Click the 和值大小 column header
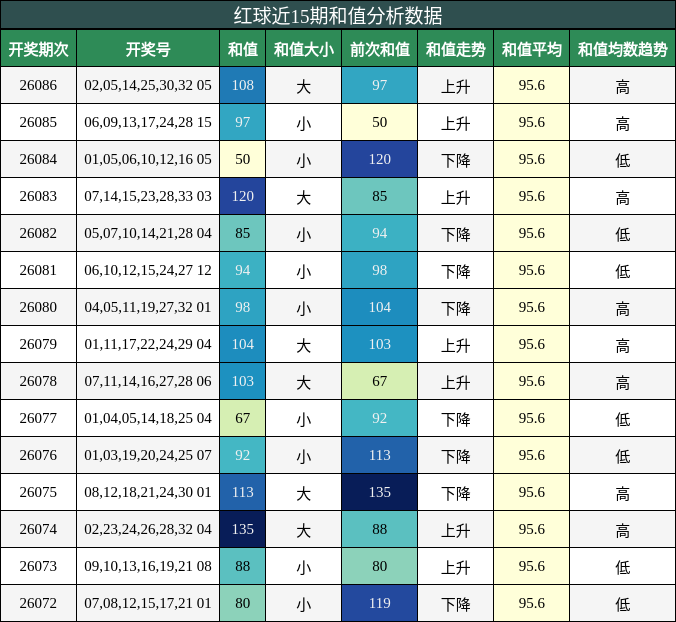The width and height of the screenshot is (676, 622). pos(304,49)
